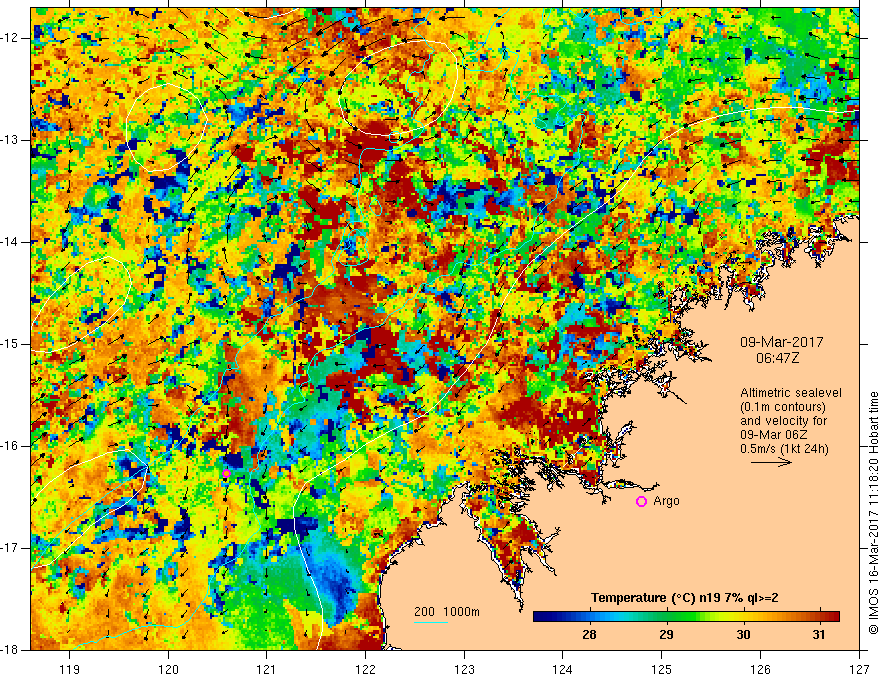Click the Argo float marker in the ocean
Viewport: 880px width, 680px height.
tap(226, 474)
